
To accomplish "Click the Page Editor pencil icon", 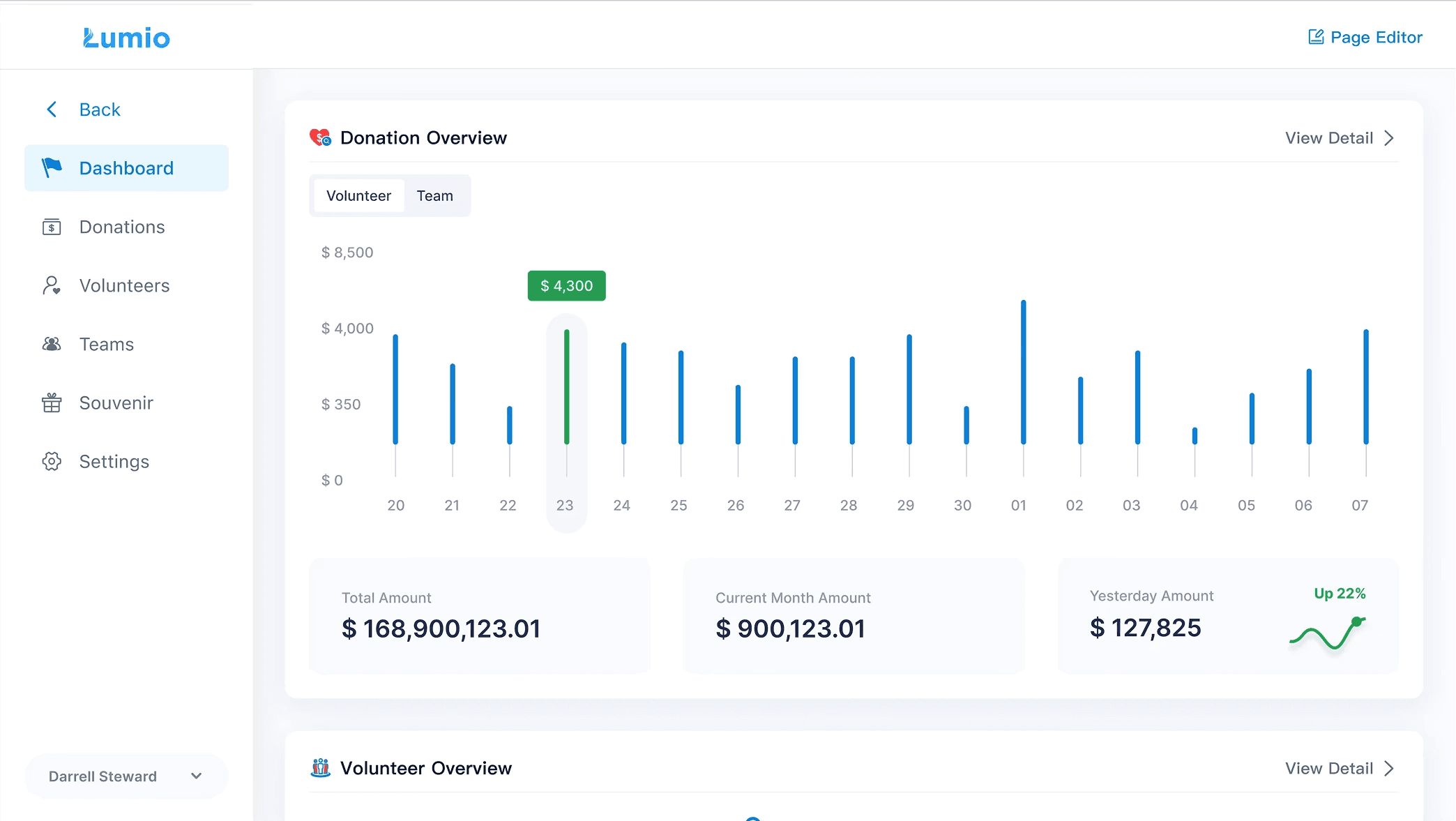I will (1316, 37).
